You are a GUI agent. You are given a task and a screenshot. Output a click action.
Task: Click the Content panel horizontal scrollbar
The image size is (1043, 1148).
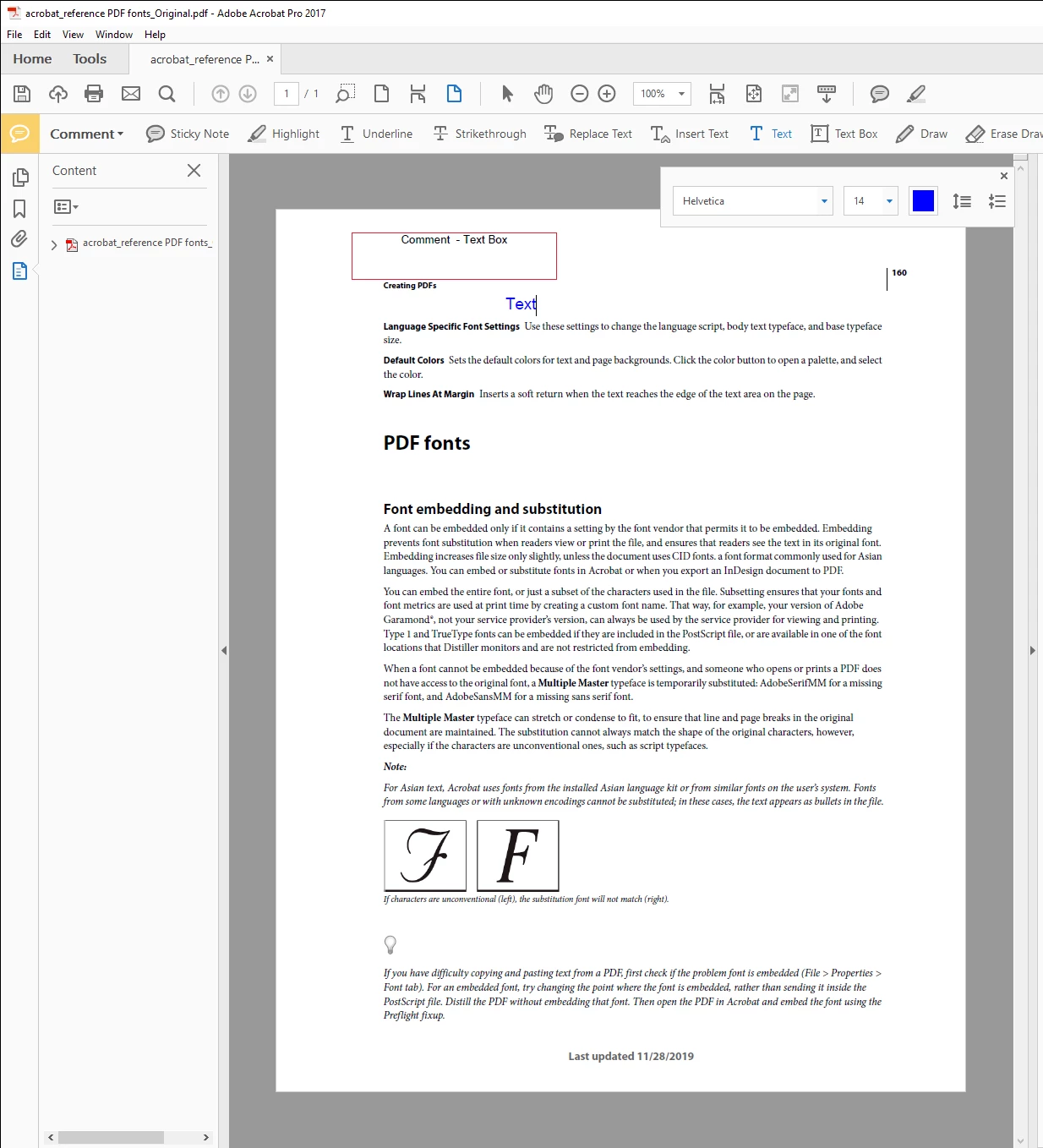(111, 1138)
